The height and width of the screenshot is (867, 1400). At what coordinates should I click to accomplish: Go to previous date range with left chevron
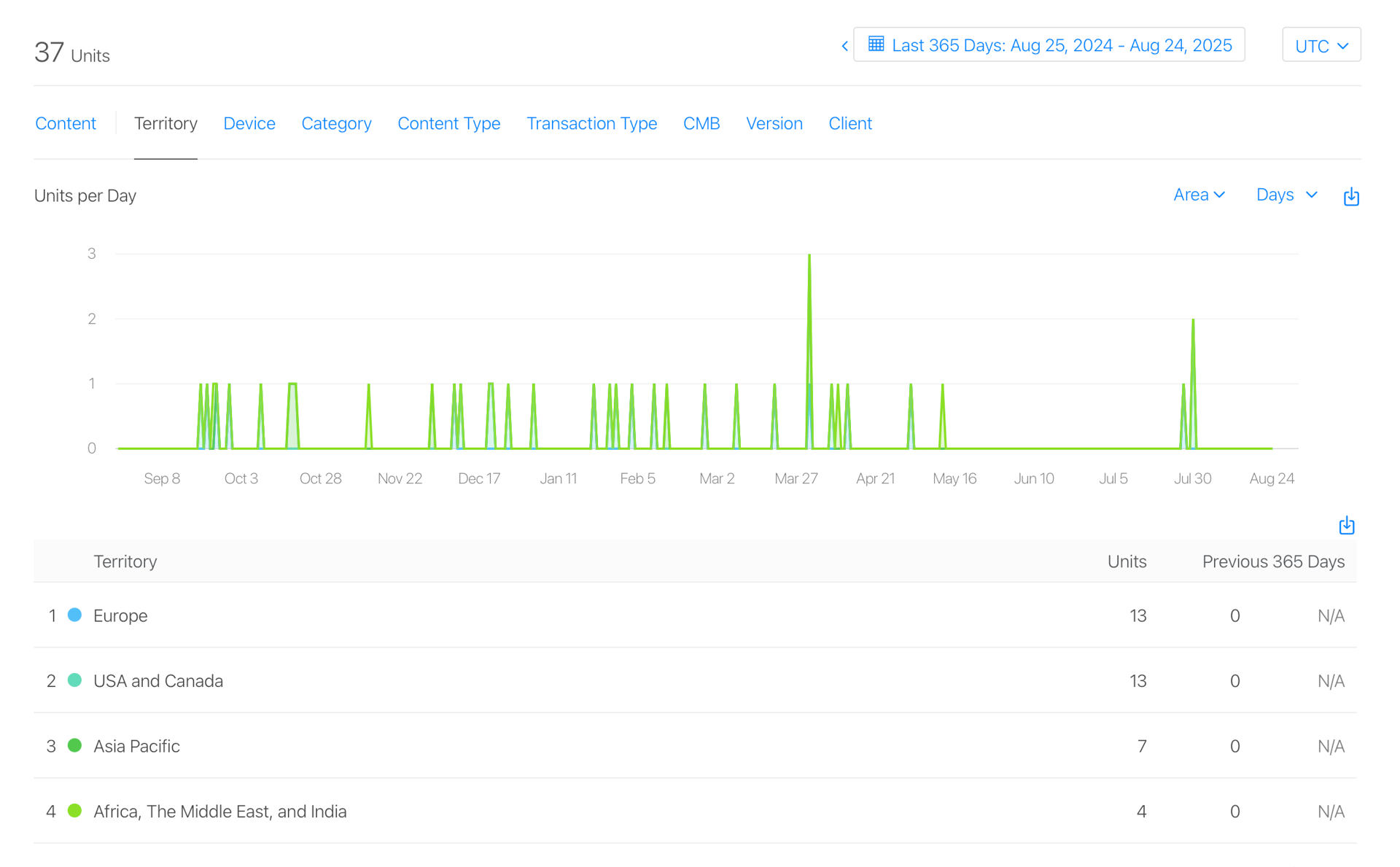[844, 46]
